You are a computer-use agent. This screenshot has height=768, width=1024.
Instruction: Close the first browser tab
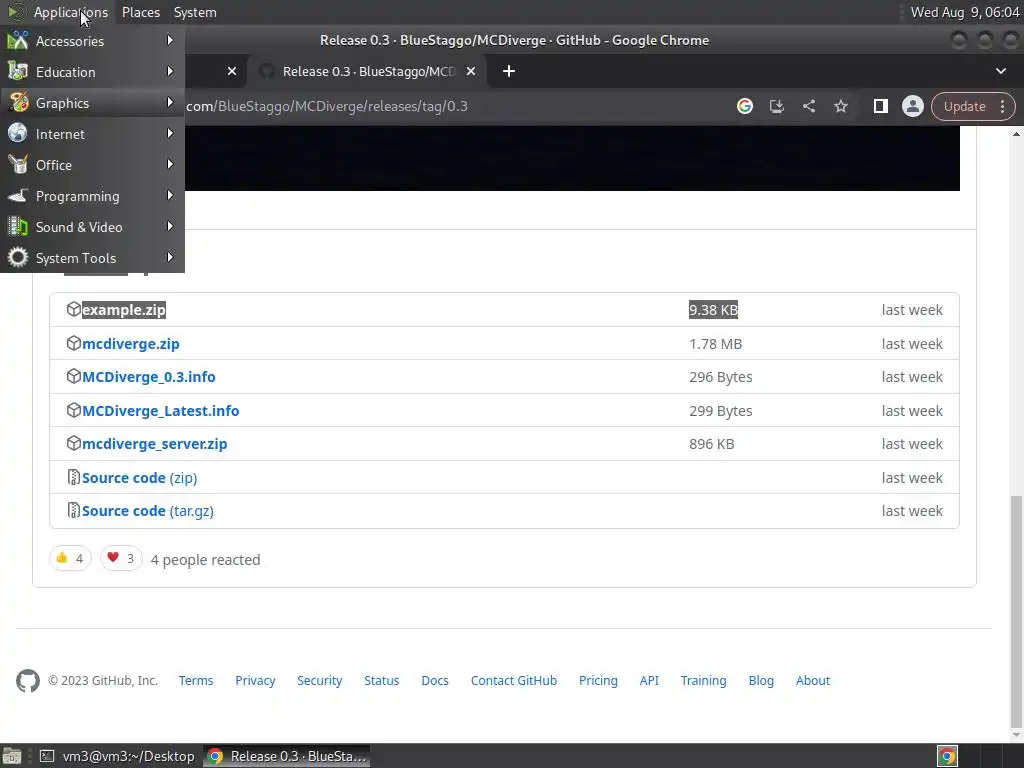(232, 71)
